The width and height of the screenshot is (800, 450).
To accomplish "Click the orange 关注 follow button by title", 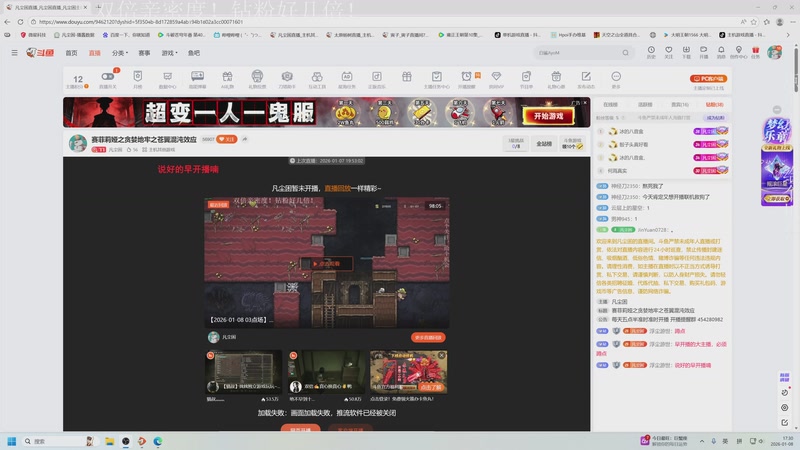I will 227,139.
